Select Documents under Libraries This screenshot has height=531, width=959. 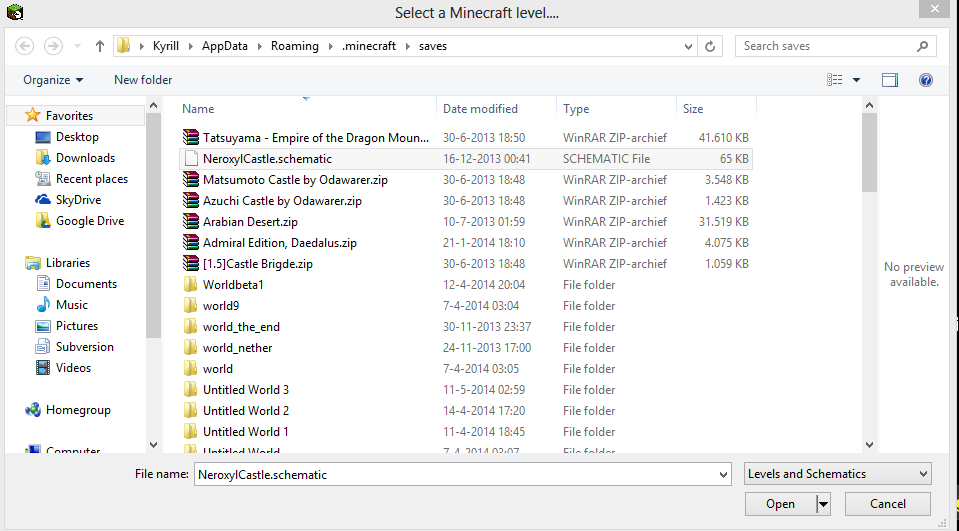pyautogui.click(x=86, y=284)
